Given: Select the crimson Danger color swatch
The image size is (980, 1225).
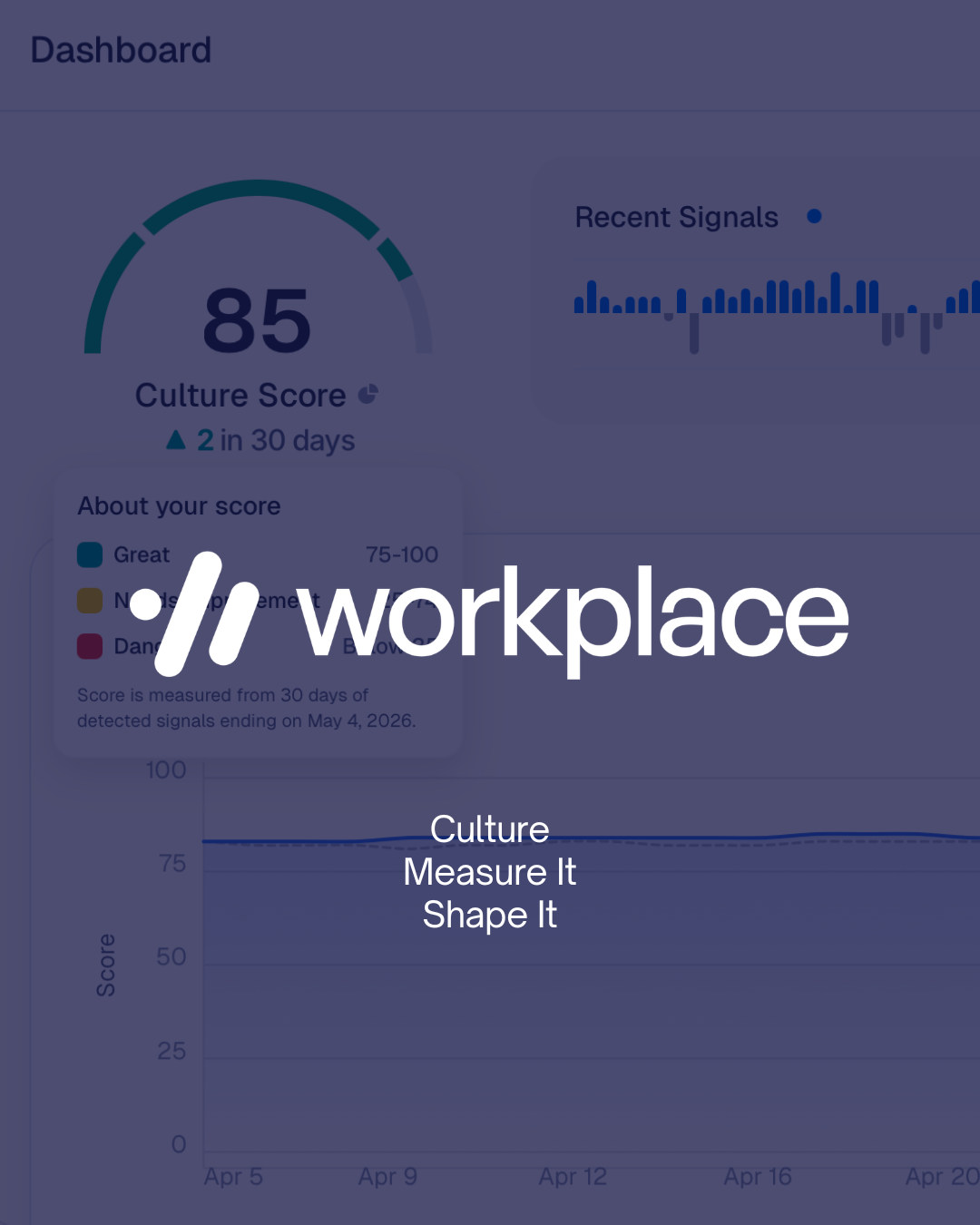Looking at the screenshot, I should [90, 646].
